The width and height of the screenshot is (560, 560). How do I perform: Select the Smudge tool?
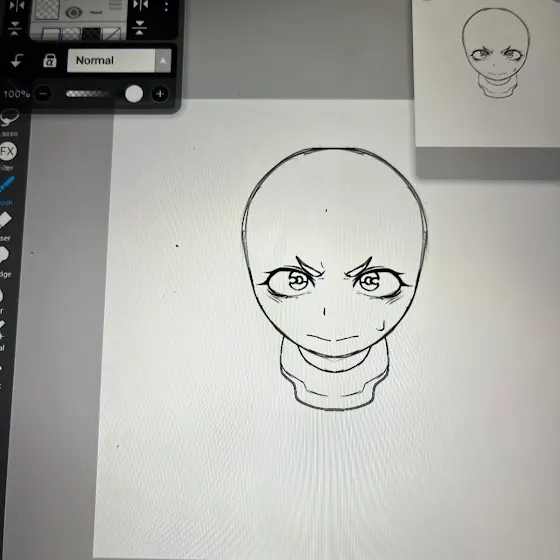click(4, 255)
